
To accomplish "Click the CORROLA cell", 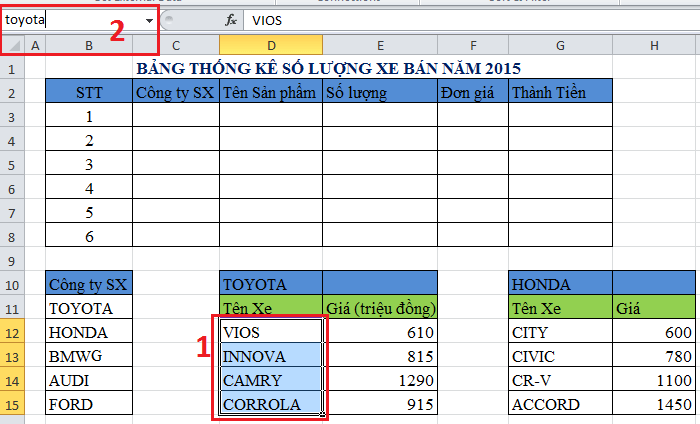I will point(271,404).
